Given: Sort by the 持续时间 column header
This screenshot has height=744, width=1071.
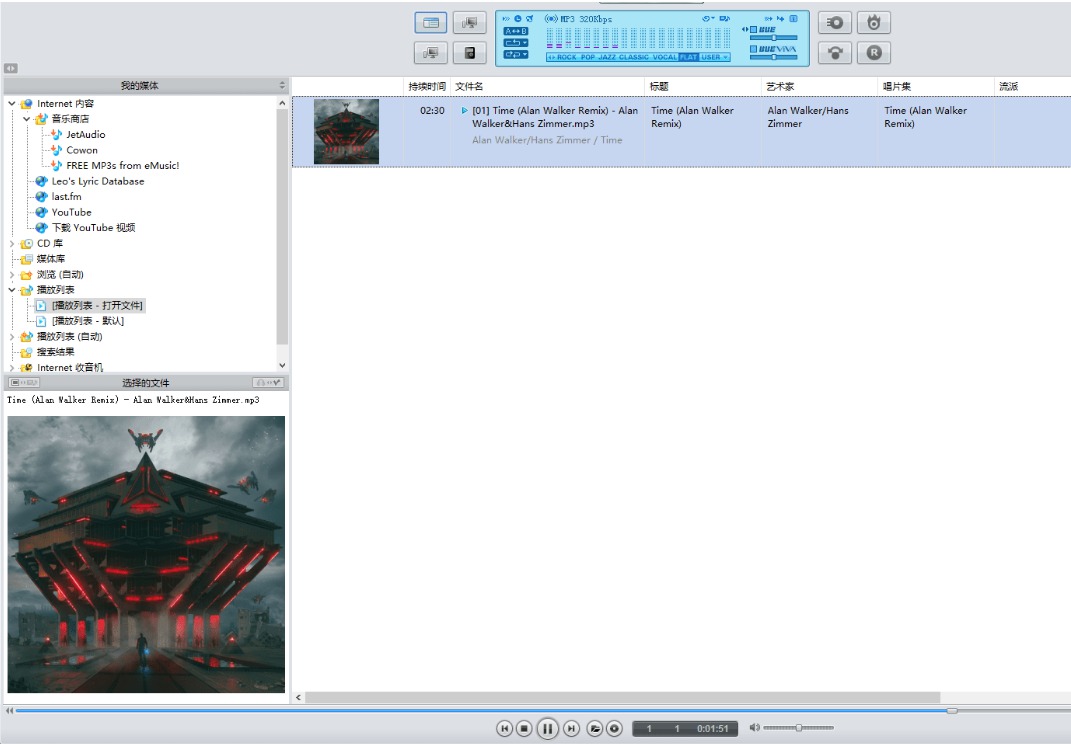Looking at the screenshot, I should tap(427, 86).
